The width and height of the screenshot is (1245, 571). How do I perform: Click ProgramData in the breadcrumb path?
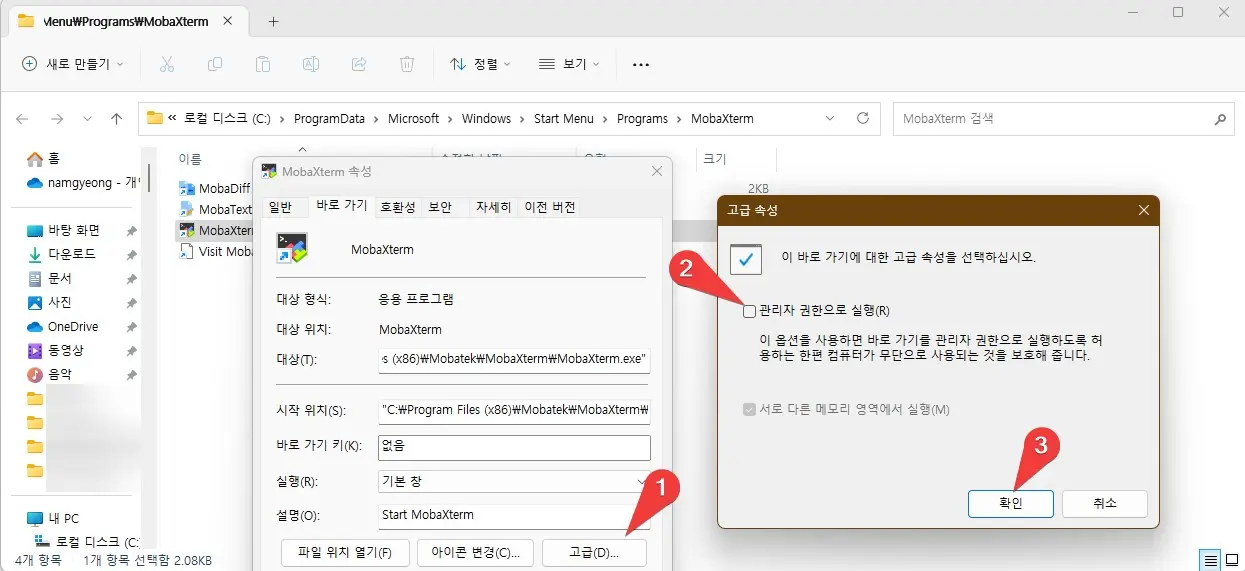pyautogui.click(x=329, y=118)
